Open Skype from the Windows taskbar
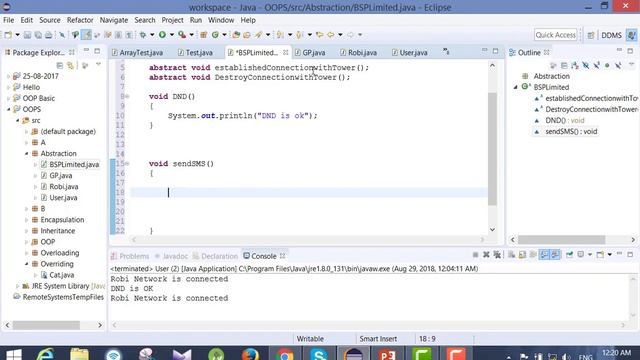The height and width of the screenshot is (360, 640). pyautogui.click(x=318, y=354)
